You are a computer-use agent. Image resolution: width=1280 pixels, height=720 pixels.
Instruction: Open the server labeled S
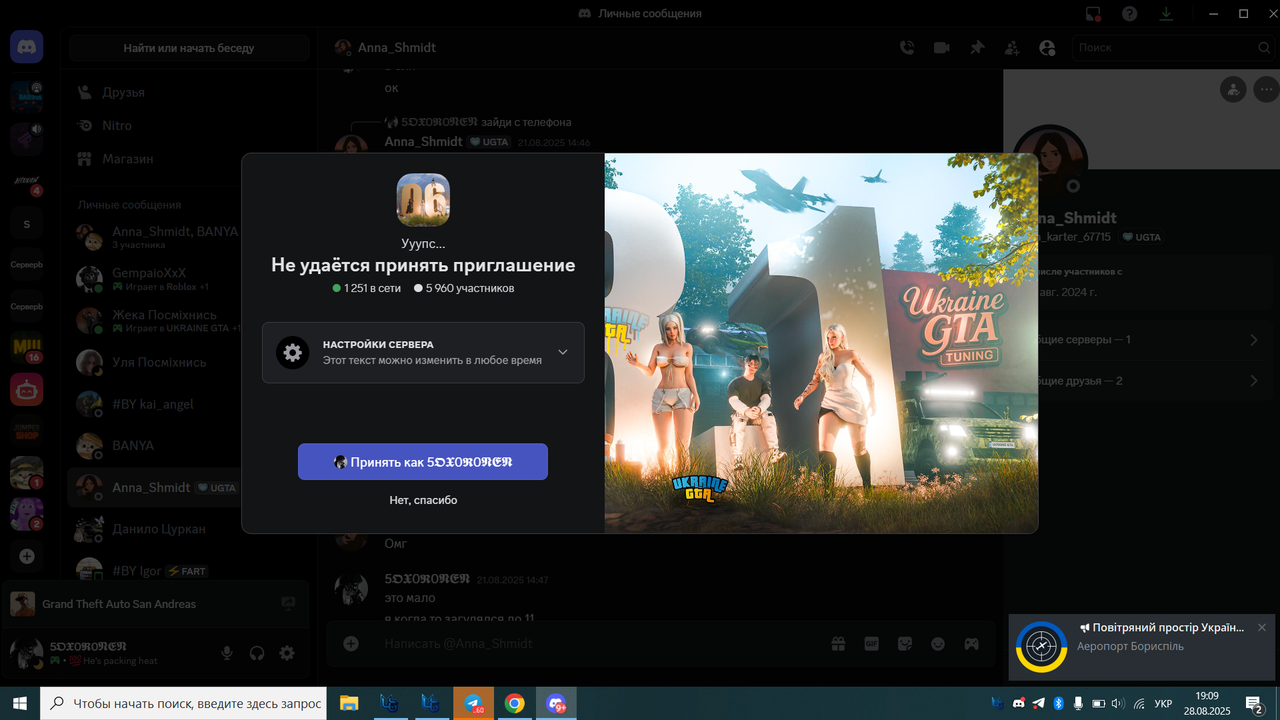coord(26,224)
